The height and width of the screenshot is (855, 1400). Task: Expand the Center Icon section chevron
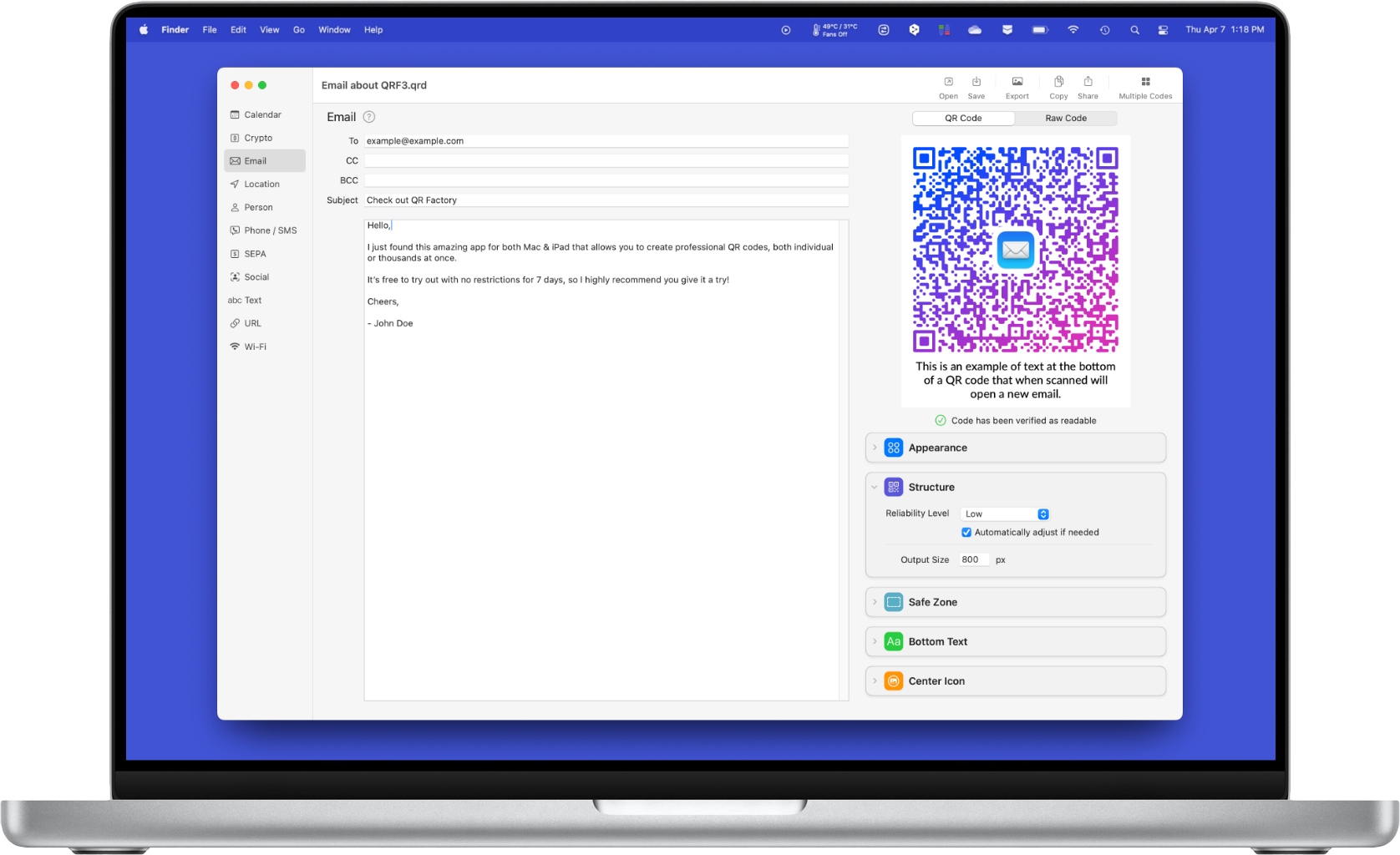pyautogui.click(x=875, y=681)
